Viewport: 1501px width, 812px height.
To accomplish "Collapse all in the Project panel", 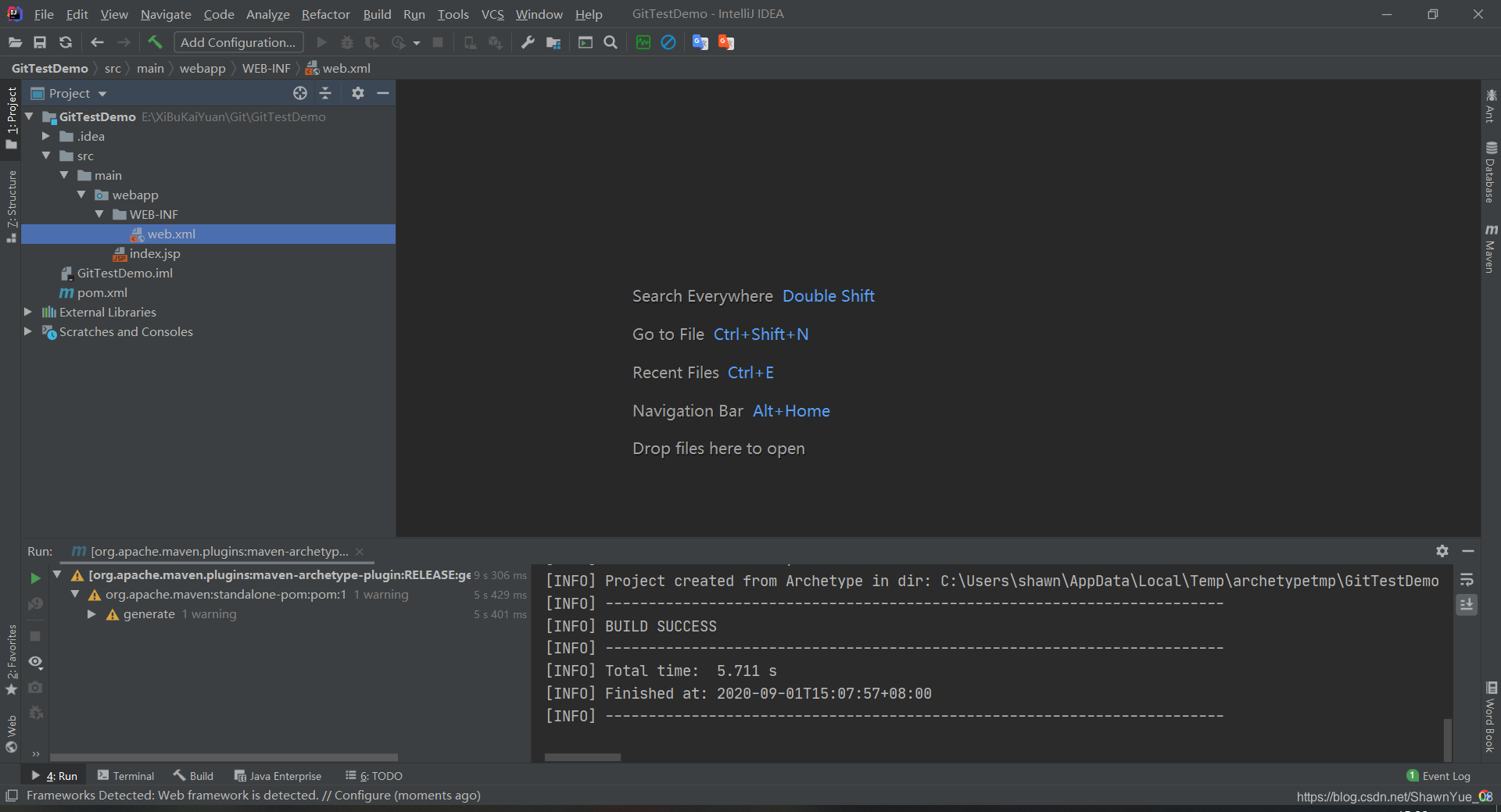I will click(325, 93).
